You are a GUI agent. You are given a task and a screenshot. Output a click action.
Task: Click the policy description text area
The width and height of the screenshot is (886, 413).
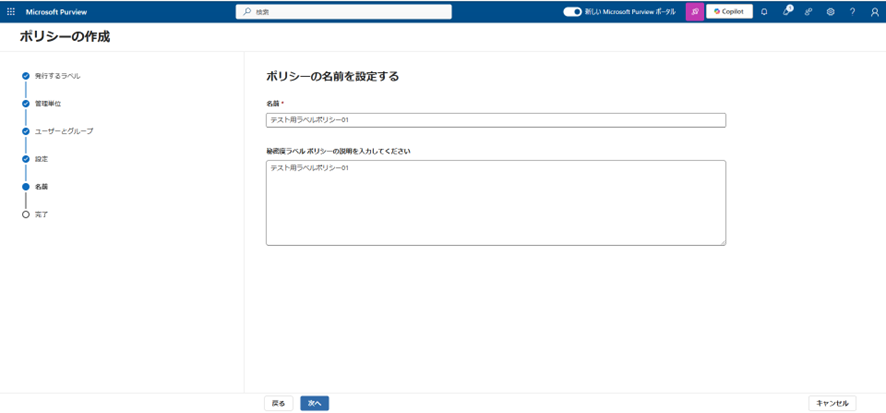point(495,202)
